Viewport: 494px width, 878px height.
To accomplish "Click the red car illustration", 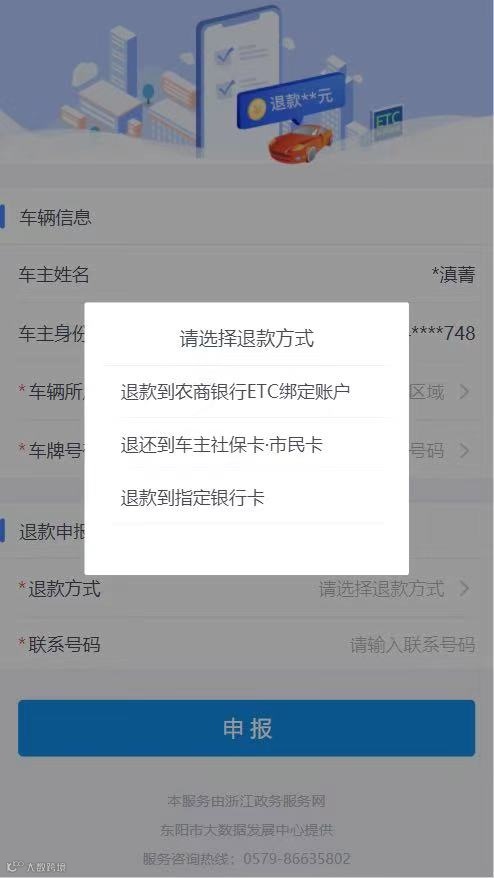I will [x=301, y=142].
